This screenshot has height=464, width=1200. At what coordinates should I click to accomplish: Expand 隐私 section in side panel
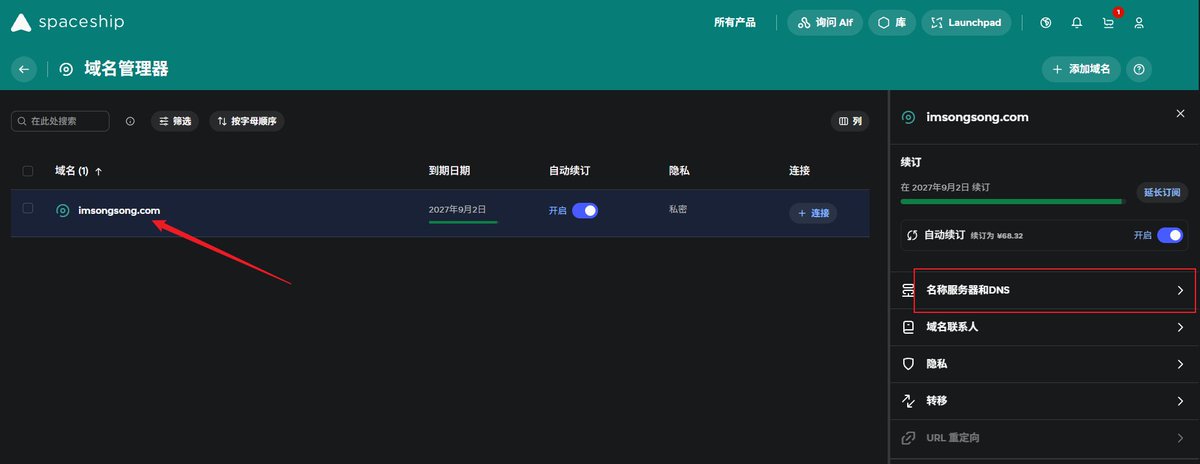1044,364
